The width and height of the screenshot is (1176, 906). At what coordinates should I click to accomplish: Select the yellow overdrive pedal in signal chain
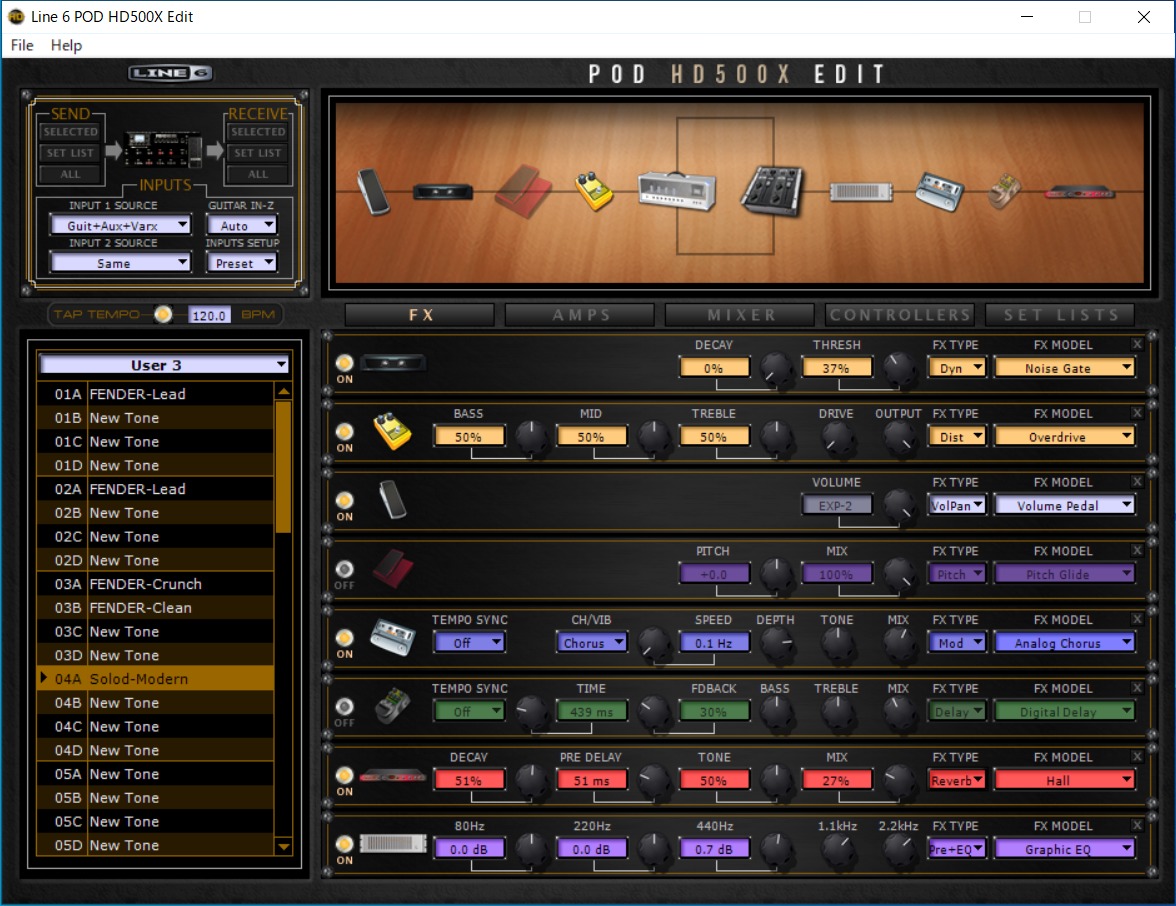[x=594, y=190]
